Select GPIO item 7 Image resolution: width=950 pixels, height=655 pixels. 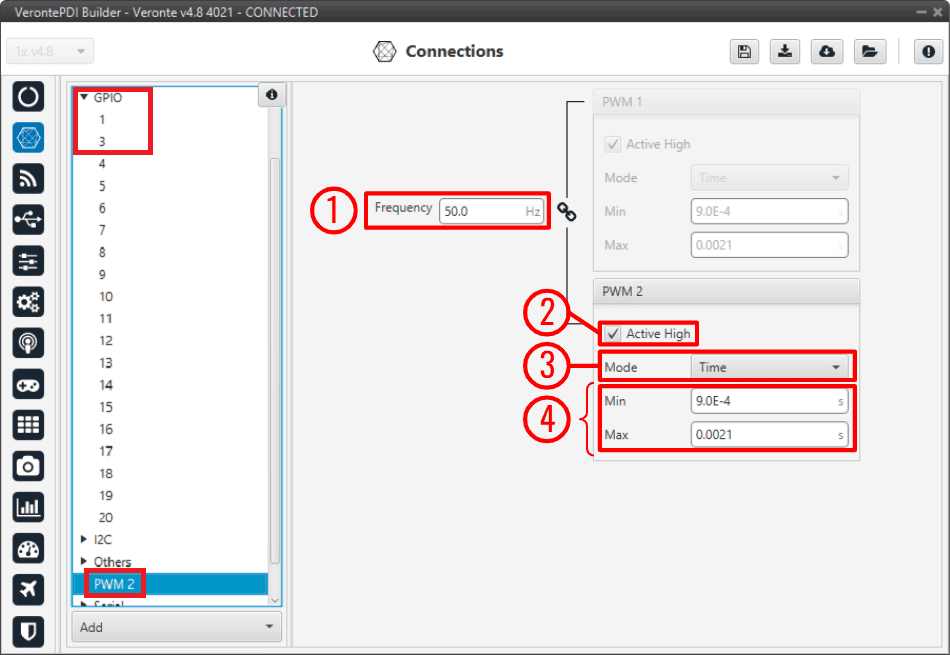(x=102, y=230)
